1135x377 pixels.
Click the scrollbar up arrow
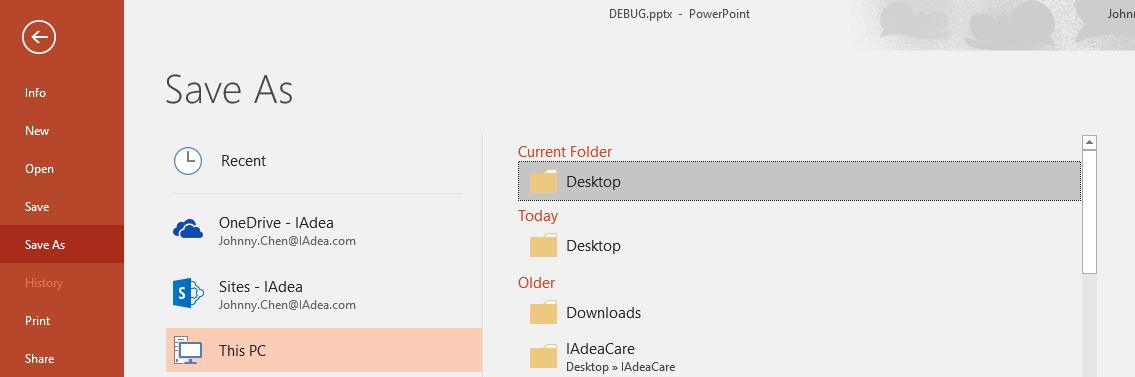tap(1089, 143)
